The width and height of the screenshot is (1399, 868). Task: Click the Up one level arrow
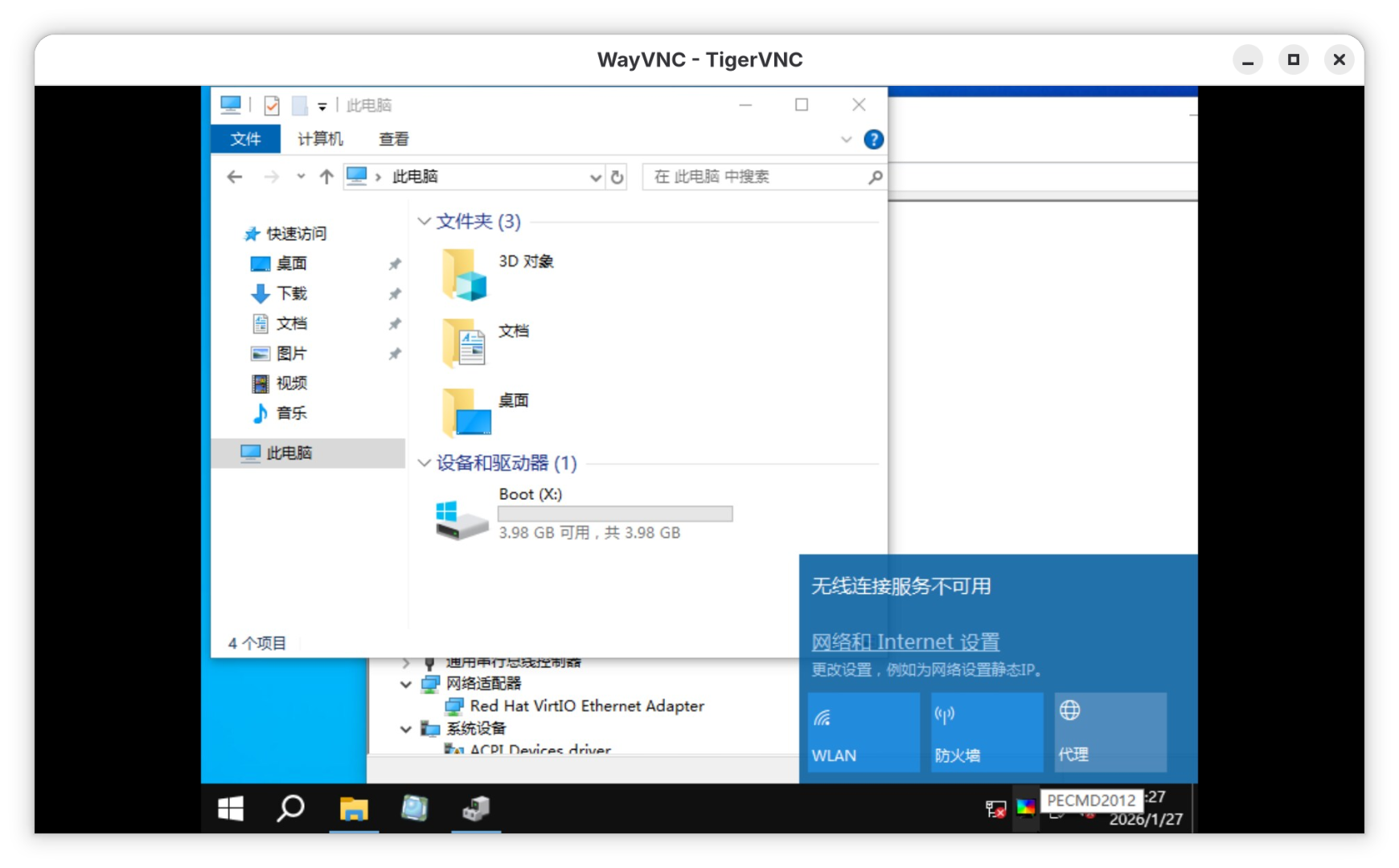click(326, 177)
